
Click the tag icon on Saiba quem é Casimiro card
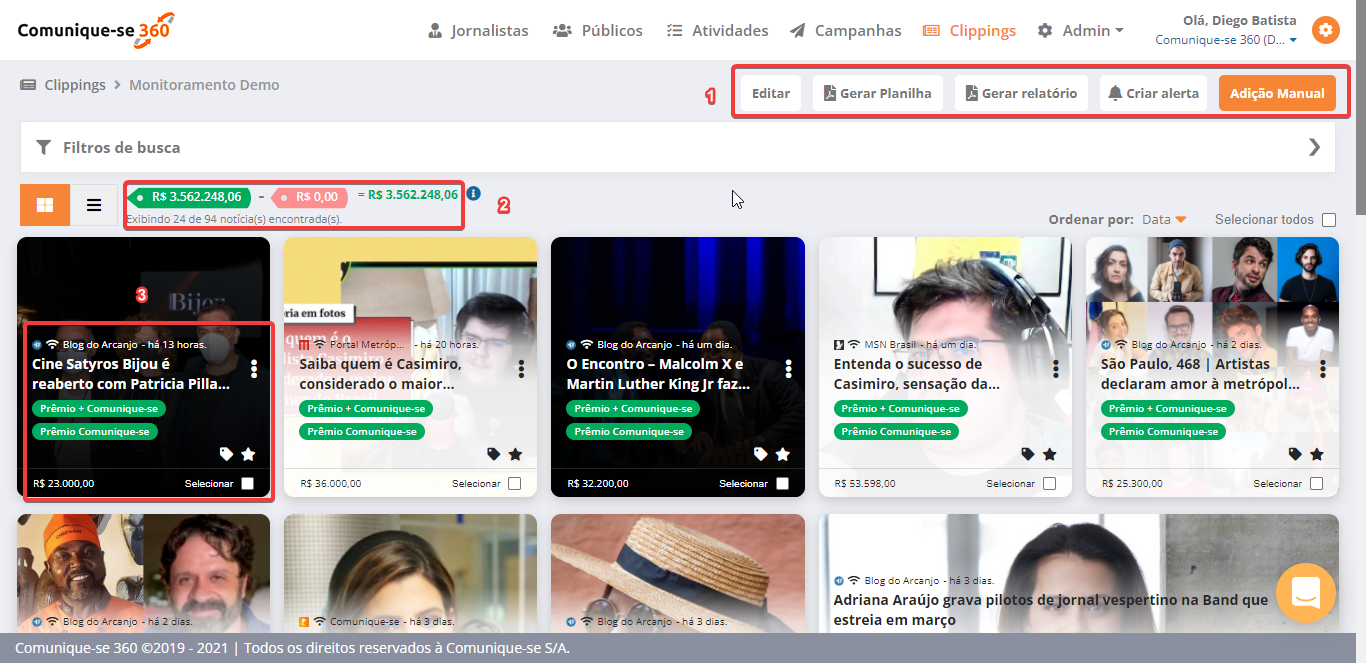(x=493, y=454)
